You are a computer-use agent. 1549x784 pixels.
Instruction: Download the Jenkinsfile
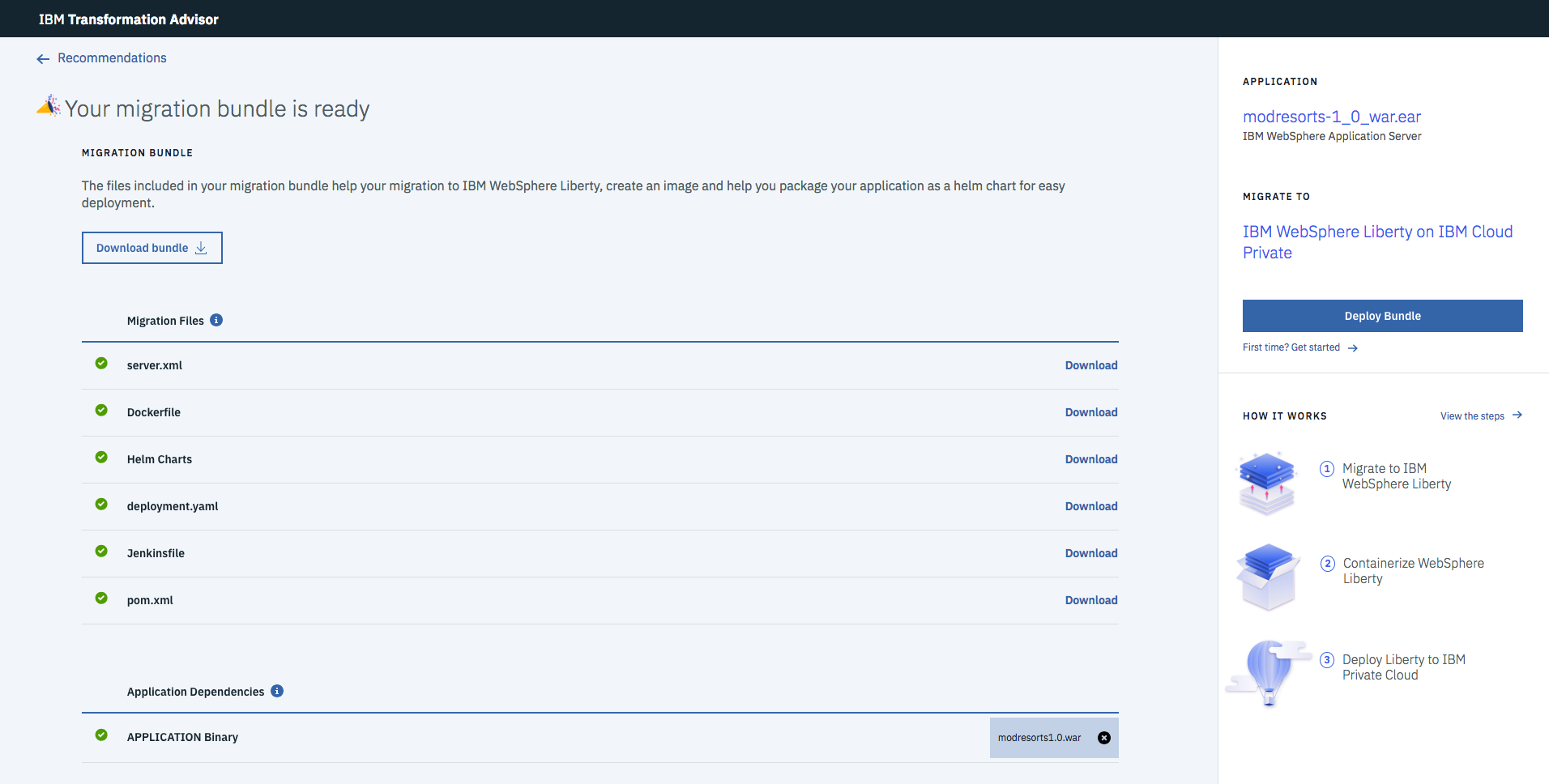click(x=1091, y=553)
